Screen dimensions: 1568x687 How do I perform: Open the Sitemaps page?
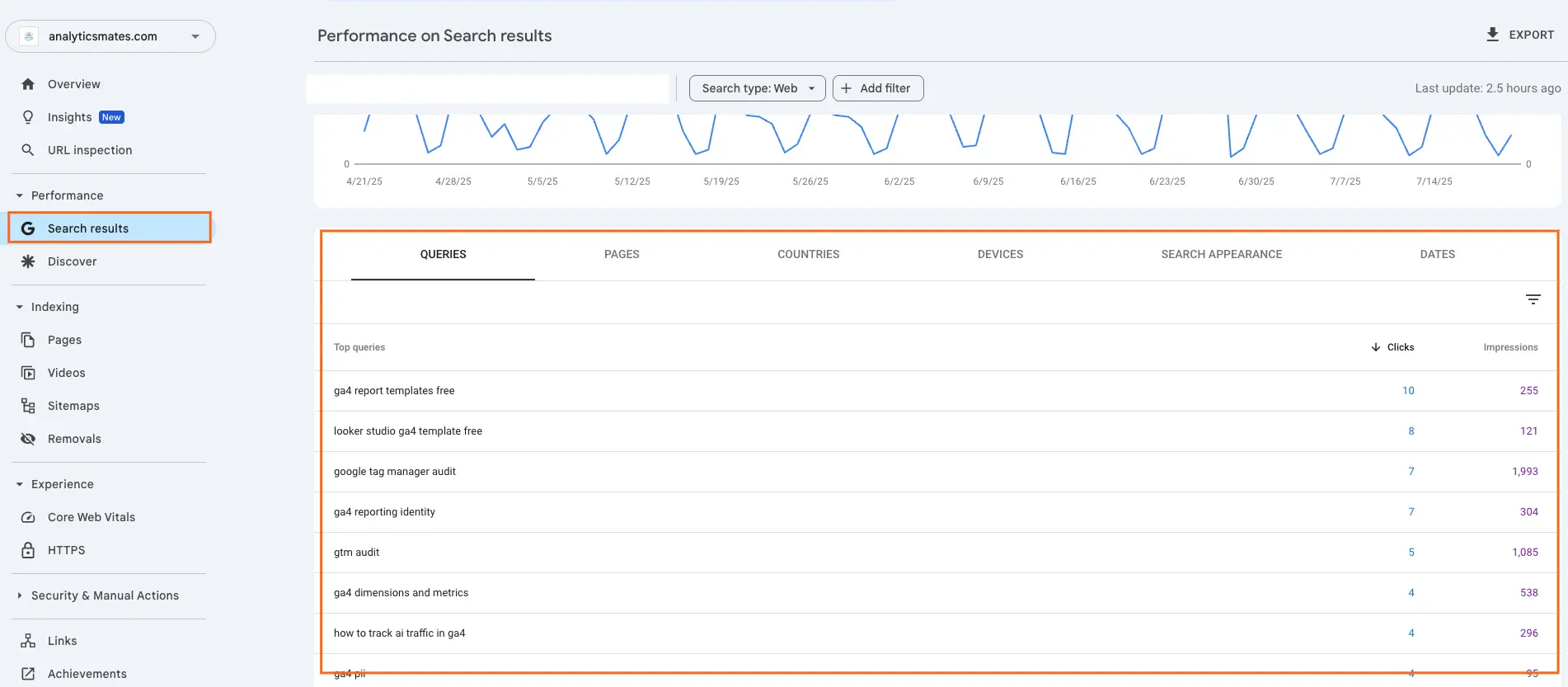coord(73,406)
